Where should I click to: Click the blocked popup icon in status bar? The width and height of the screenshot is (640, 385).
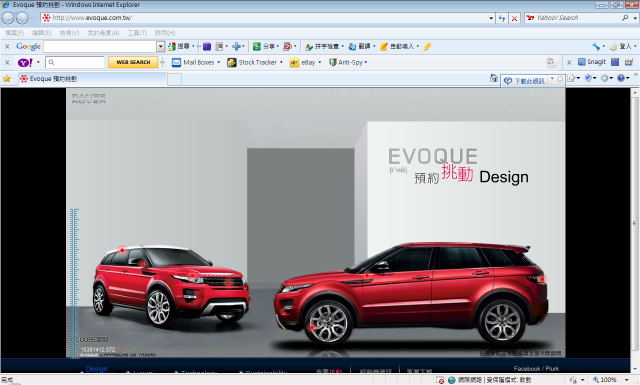[x=440, y=380]
